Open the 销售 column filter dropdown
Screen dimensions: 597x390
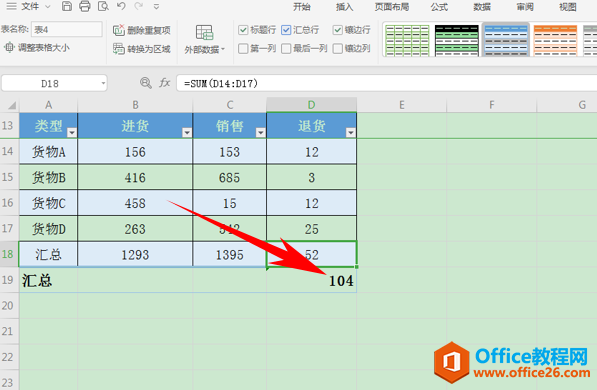260,132
